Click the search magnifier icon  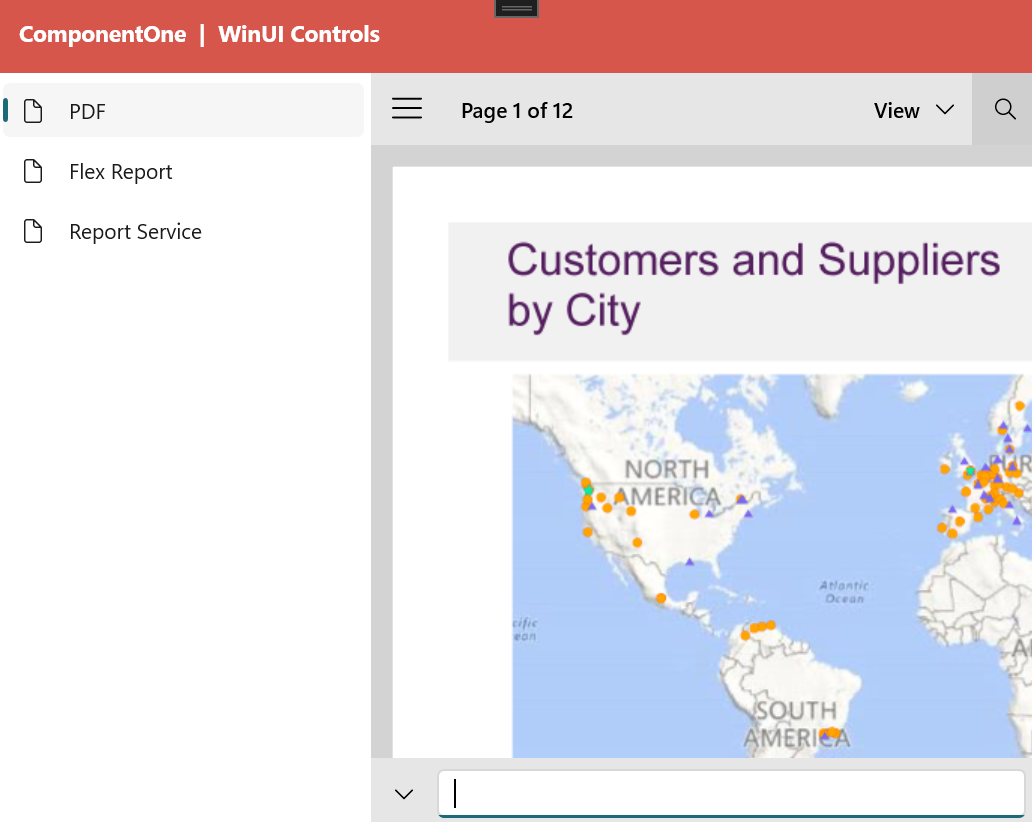tap(1005, 110)
